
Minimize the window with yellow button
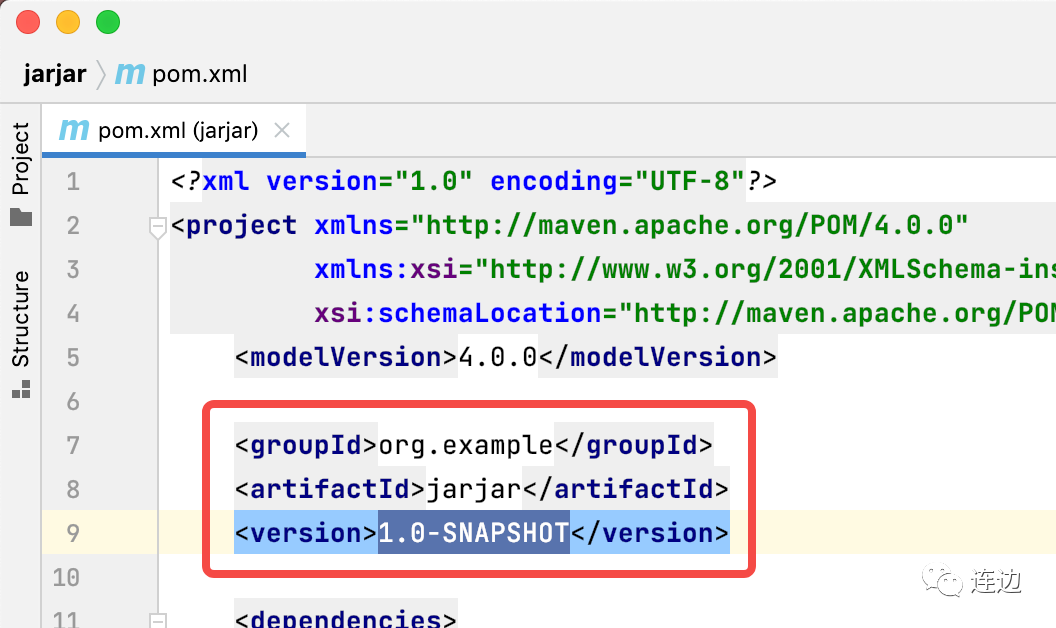pos(67,22)
